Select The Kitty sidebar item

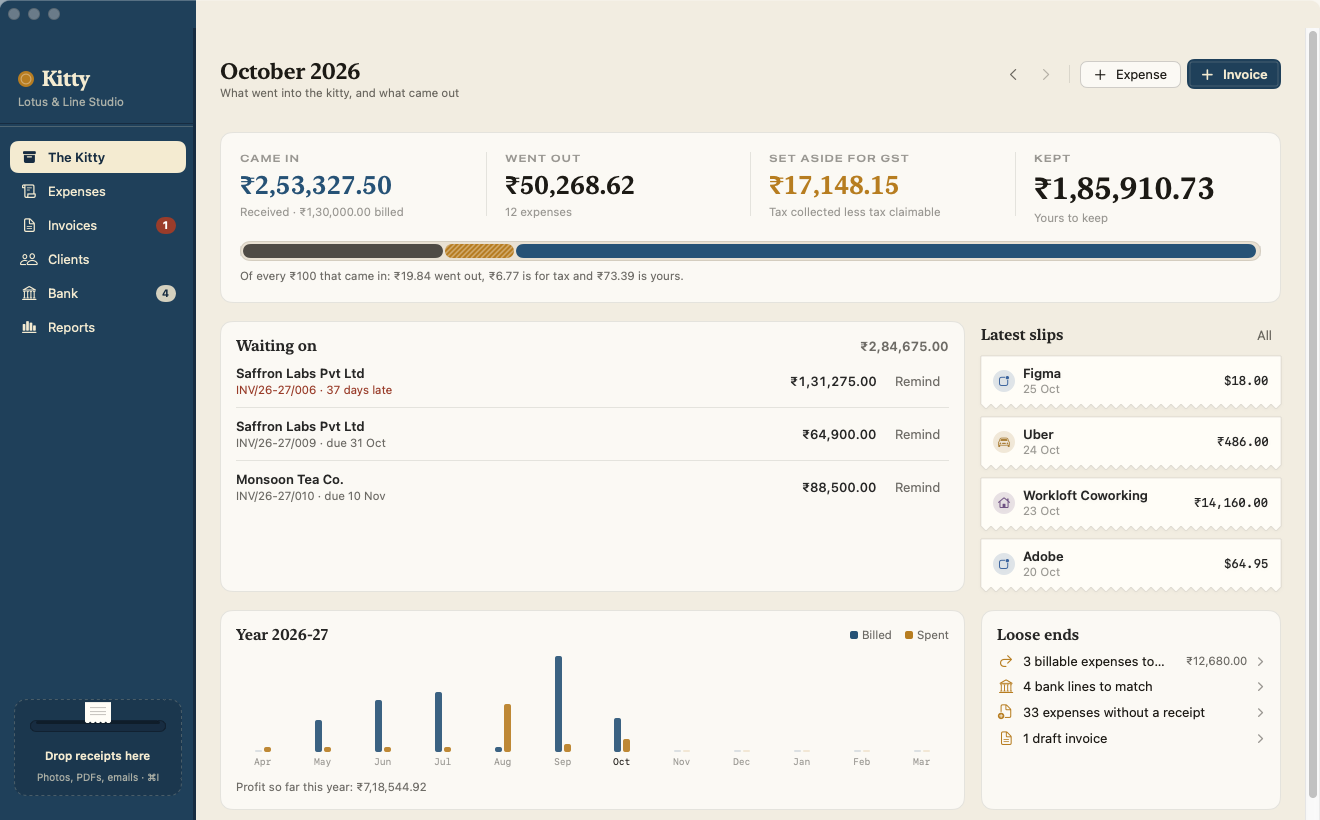click(x=98, y=157)
